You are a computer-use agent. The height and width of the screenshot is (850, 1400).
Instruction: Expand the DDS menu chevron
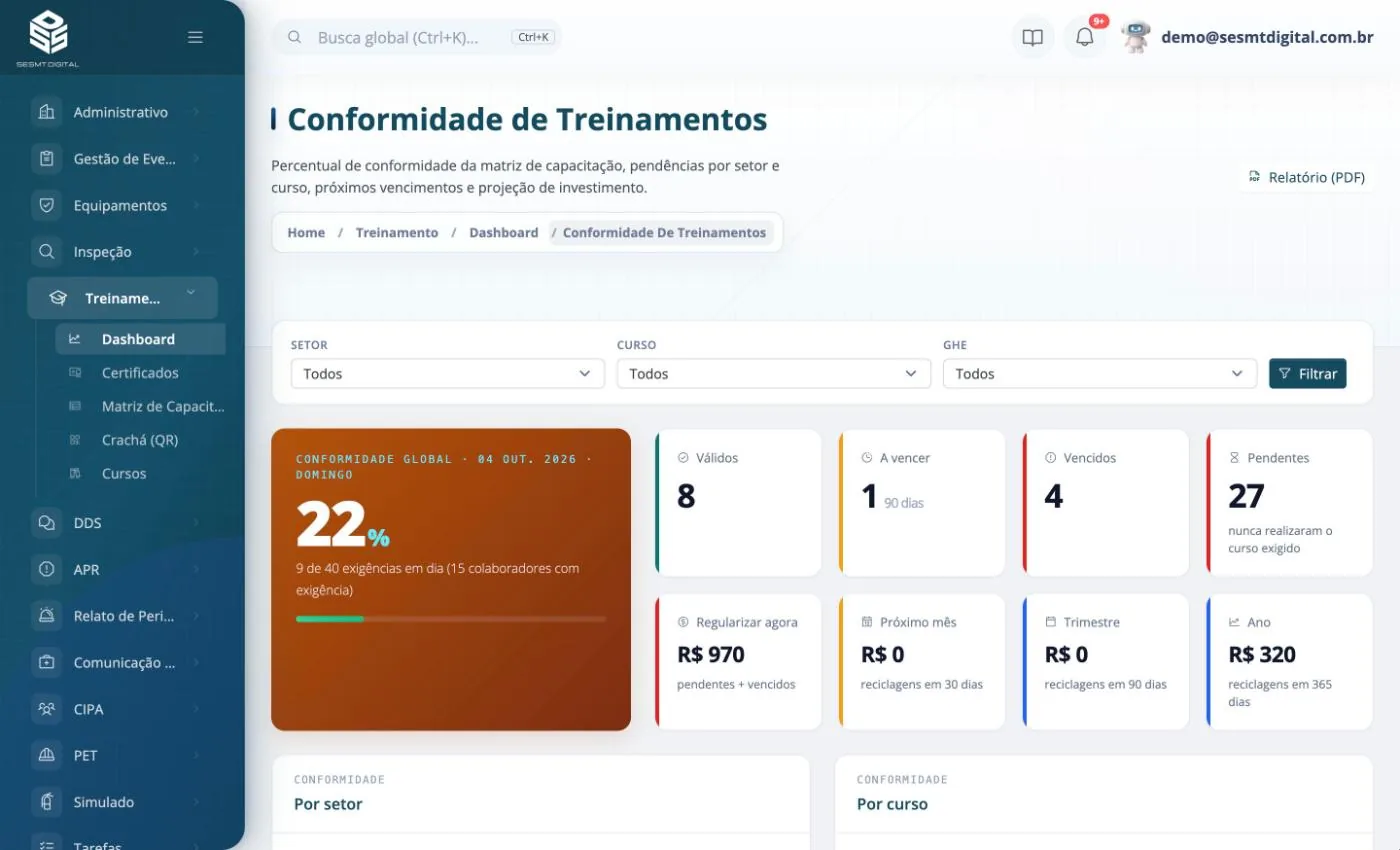coord(196,523)
